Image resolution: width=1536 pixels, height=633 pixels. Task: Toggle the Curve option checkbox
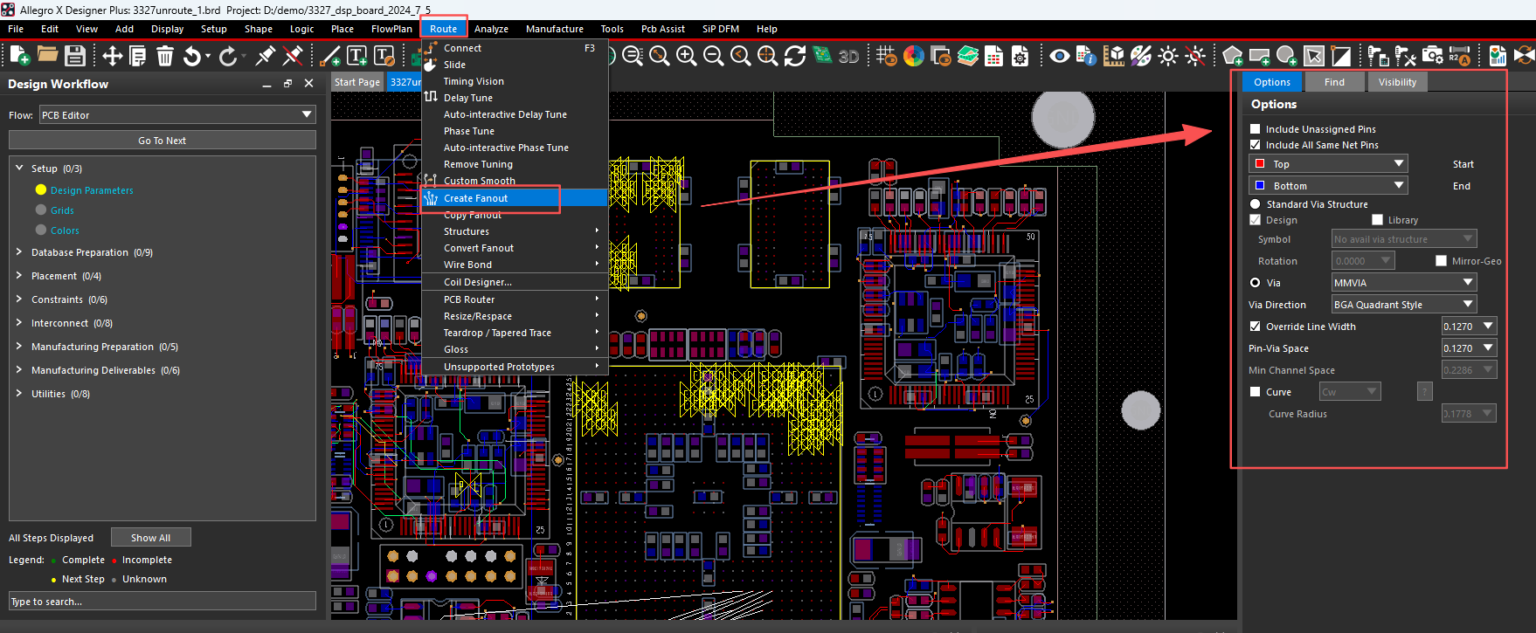point(1254,391)
